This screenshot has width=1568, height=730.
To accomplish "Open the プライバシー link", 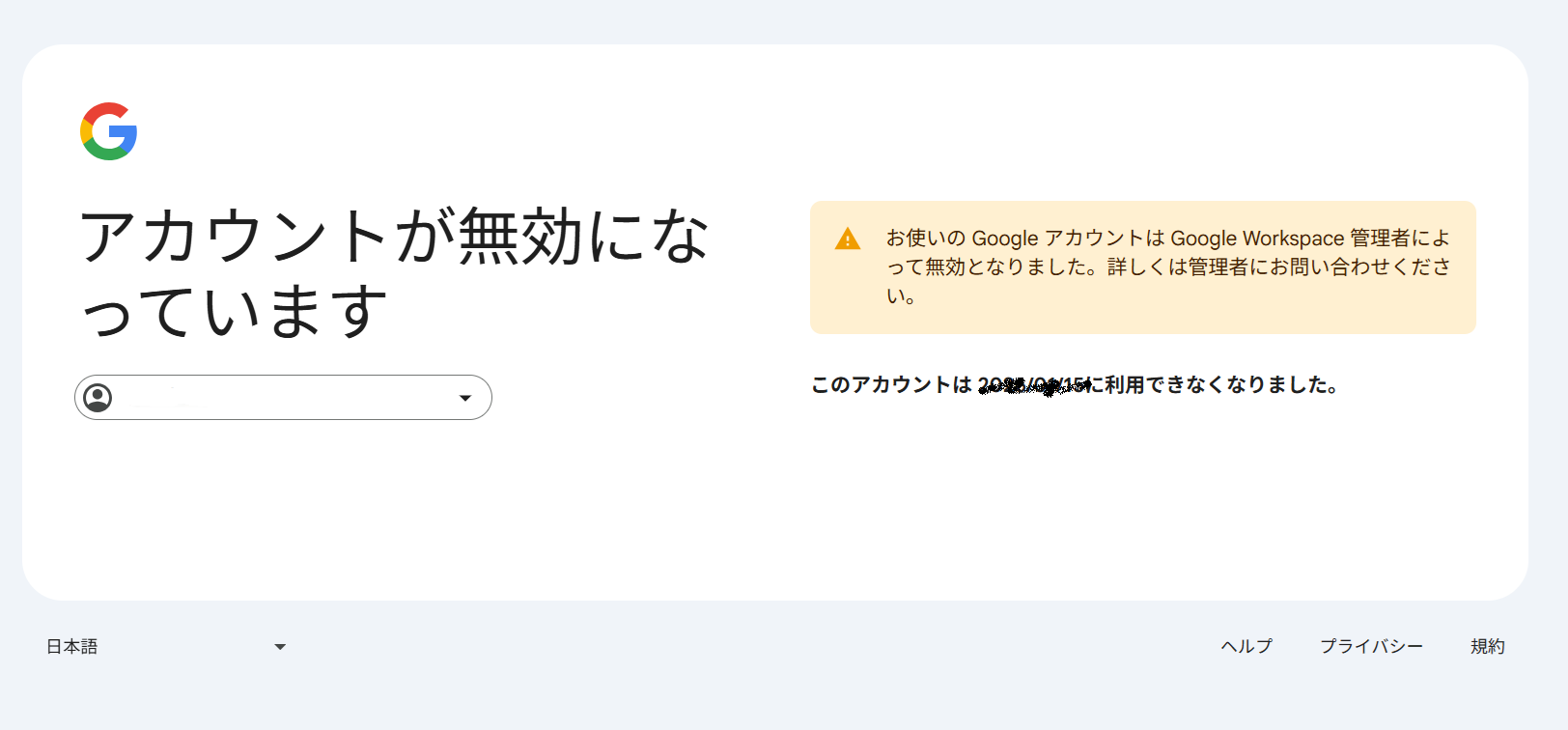I will coord(1371,647).
